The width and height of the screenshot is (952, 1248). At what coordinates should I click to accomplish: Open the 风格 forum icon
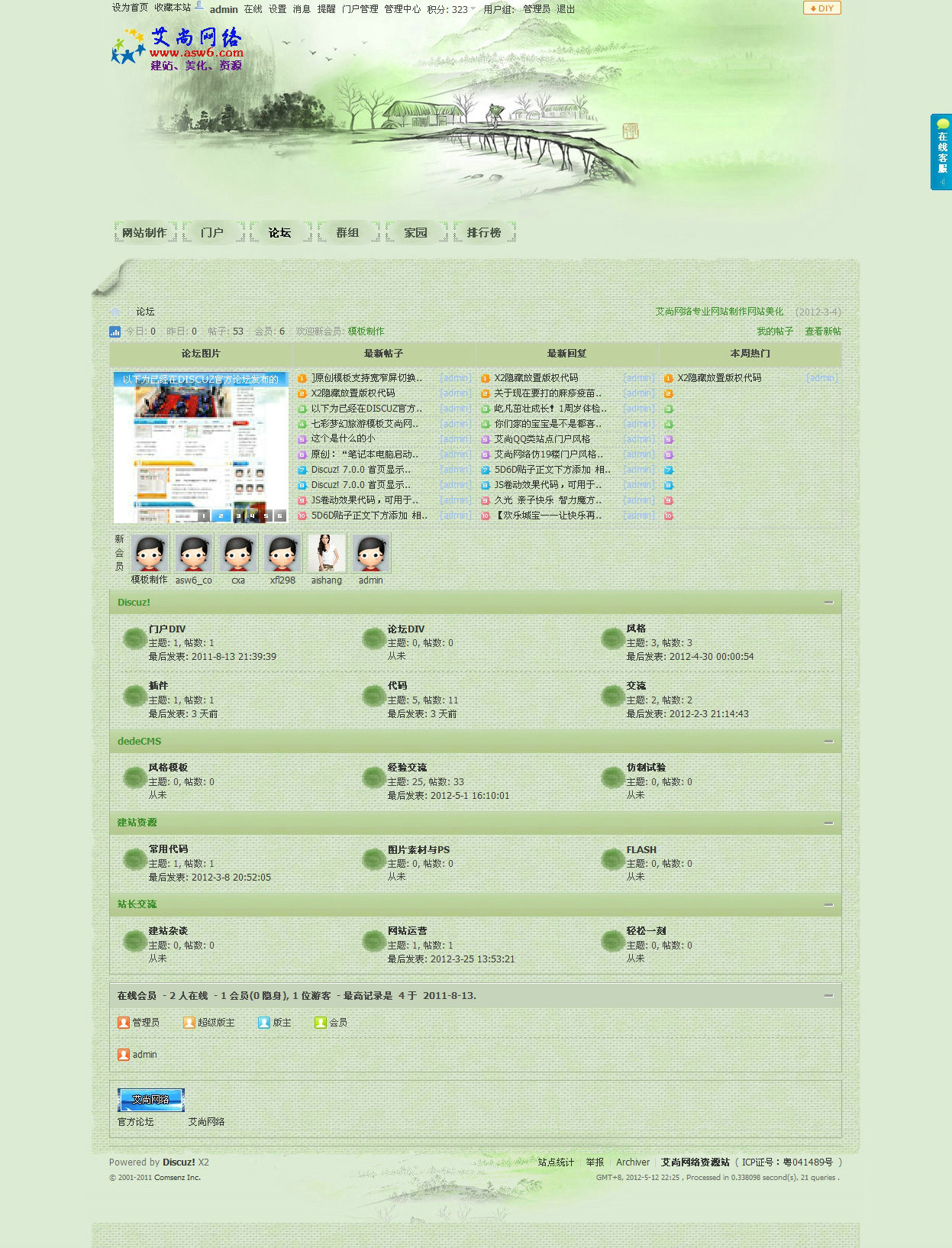(x=613, y=639)
